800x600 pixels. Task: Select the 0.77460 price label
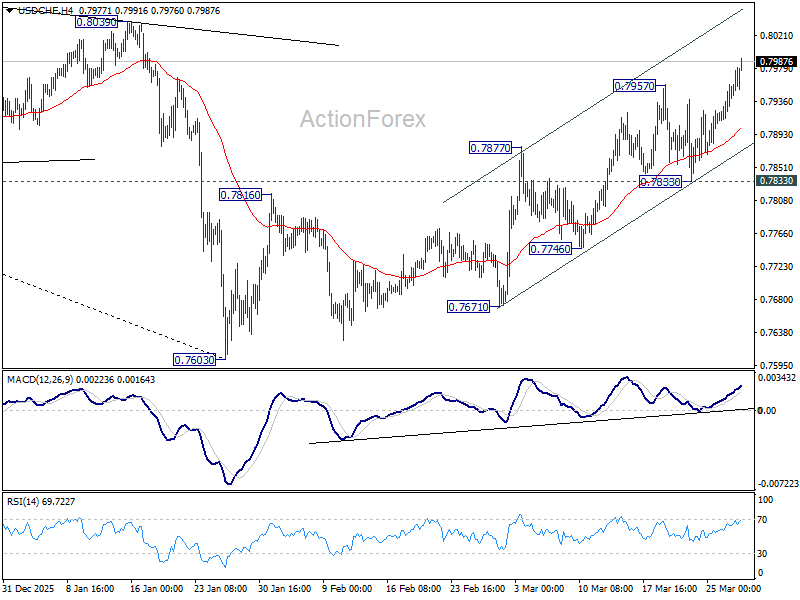[551, 249]
